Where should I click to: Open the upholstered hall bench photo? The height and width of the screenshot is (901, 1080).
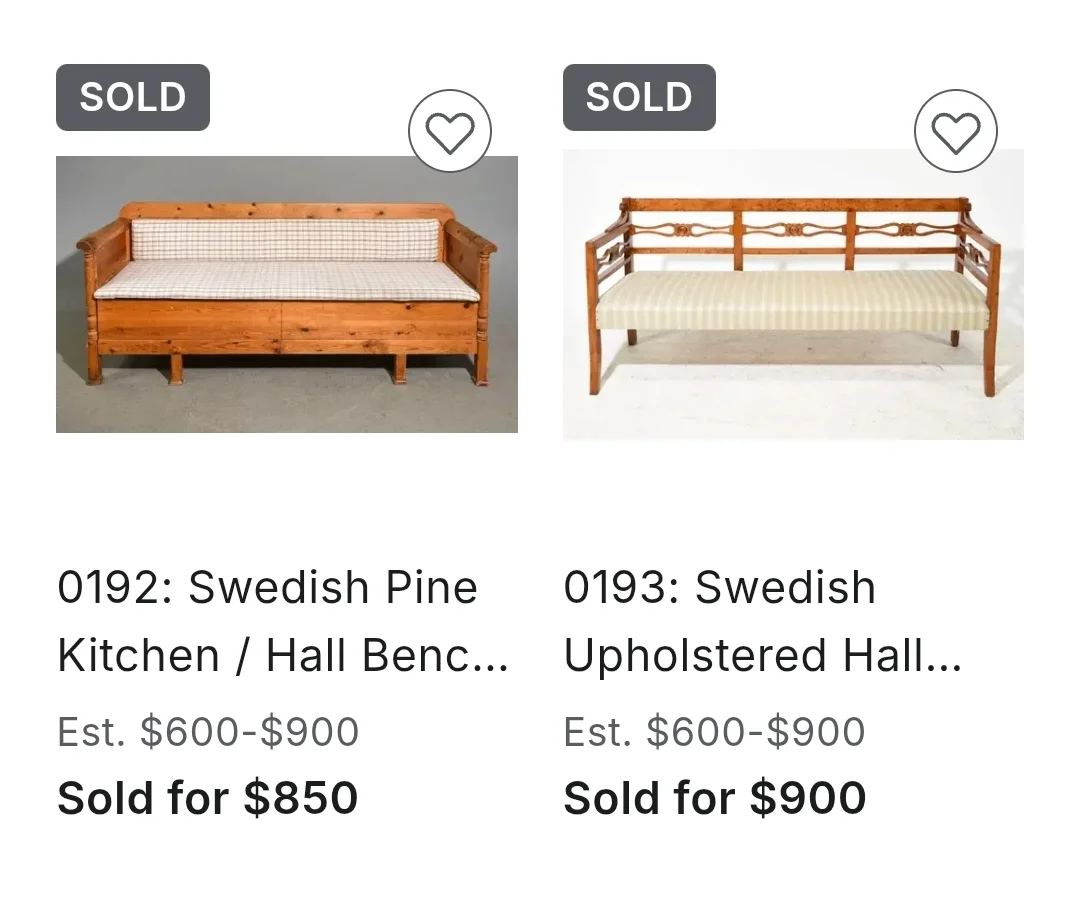[793, 295]
